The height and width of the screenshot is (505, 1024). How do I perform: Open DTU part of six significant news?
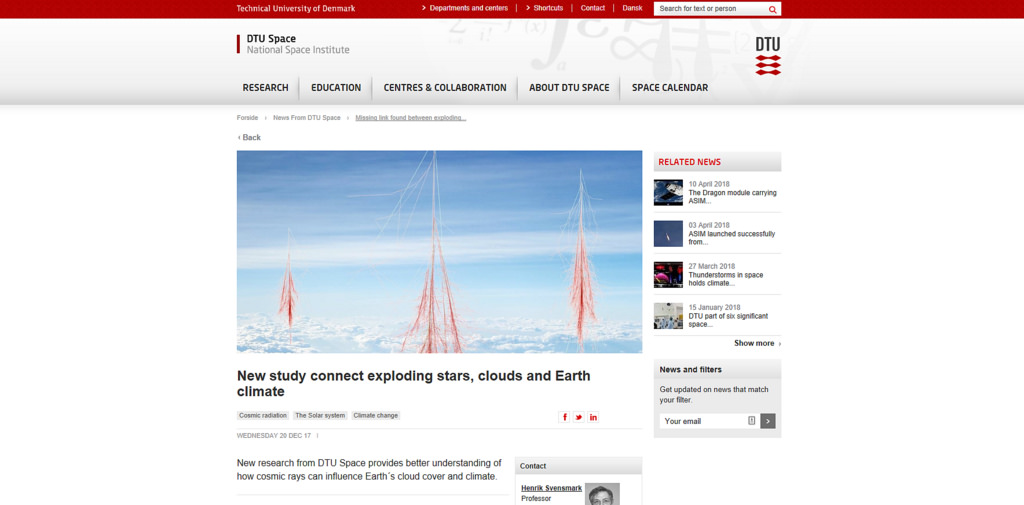pos(728,320)
